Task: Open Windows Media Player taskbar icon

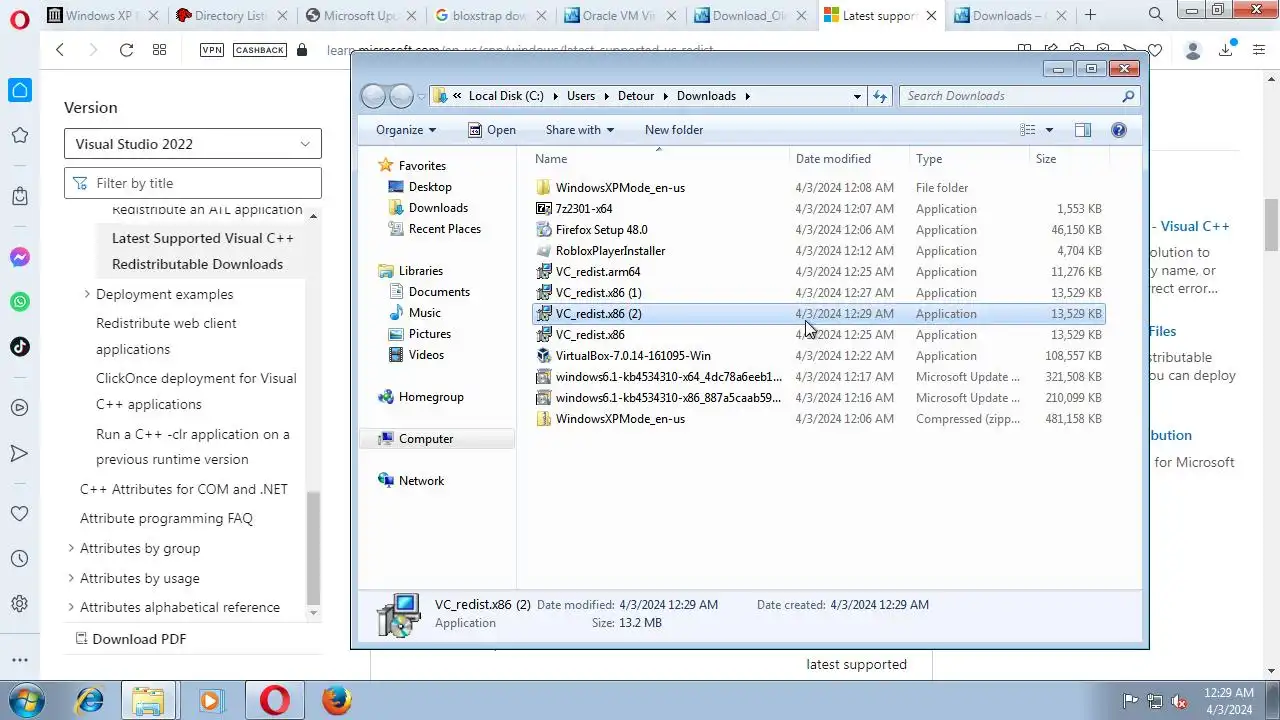Action: point(210,700)
